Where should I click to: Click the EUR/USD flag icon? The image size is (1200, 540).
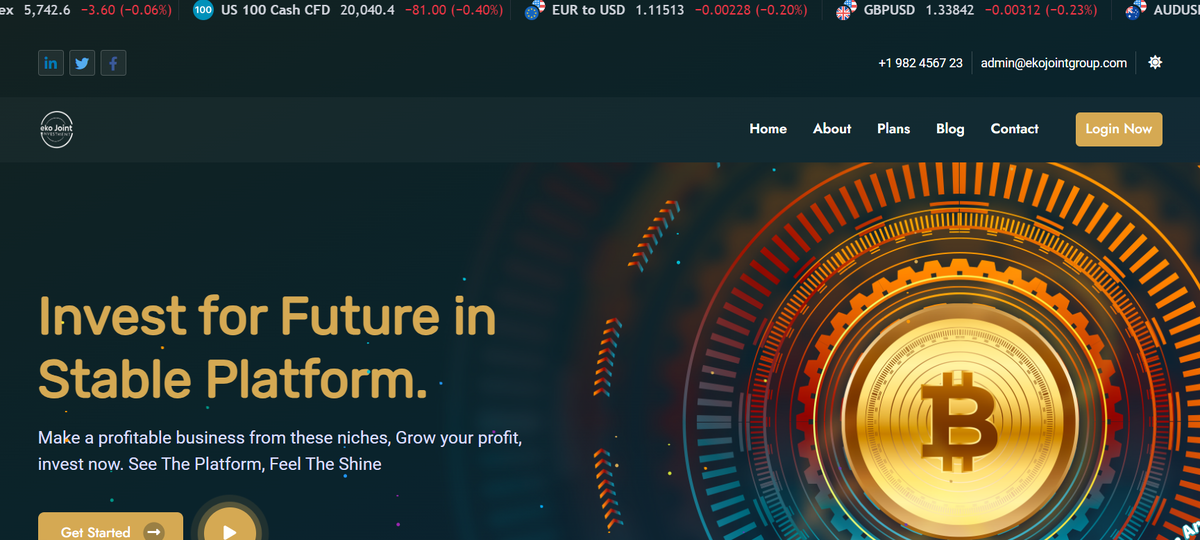click(x=535, y=11)
